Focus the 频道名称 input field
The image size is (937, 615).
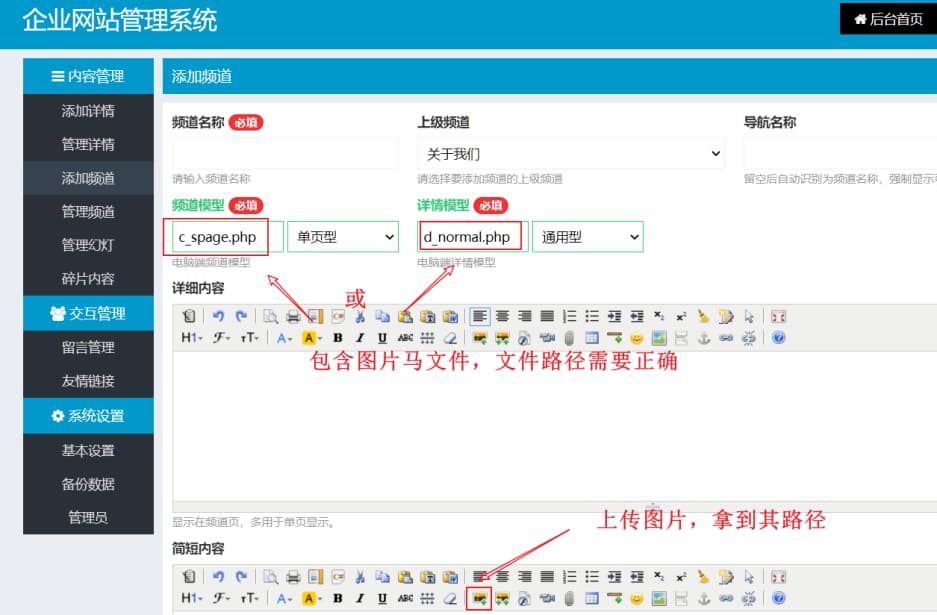pos(285,154)
